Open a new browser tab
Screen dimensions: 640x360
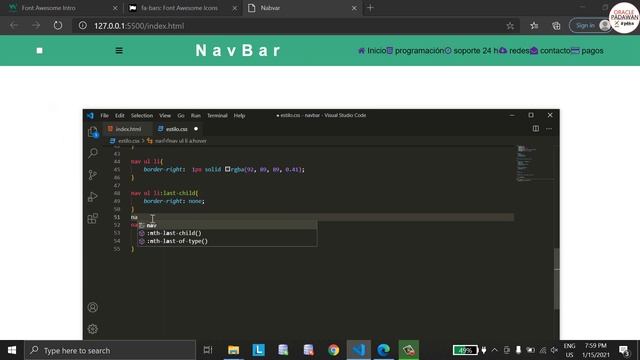click(x=370, y=8)
